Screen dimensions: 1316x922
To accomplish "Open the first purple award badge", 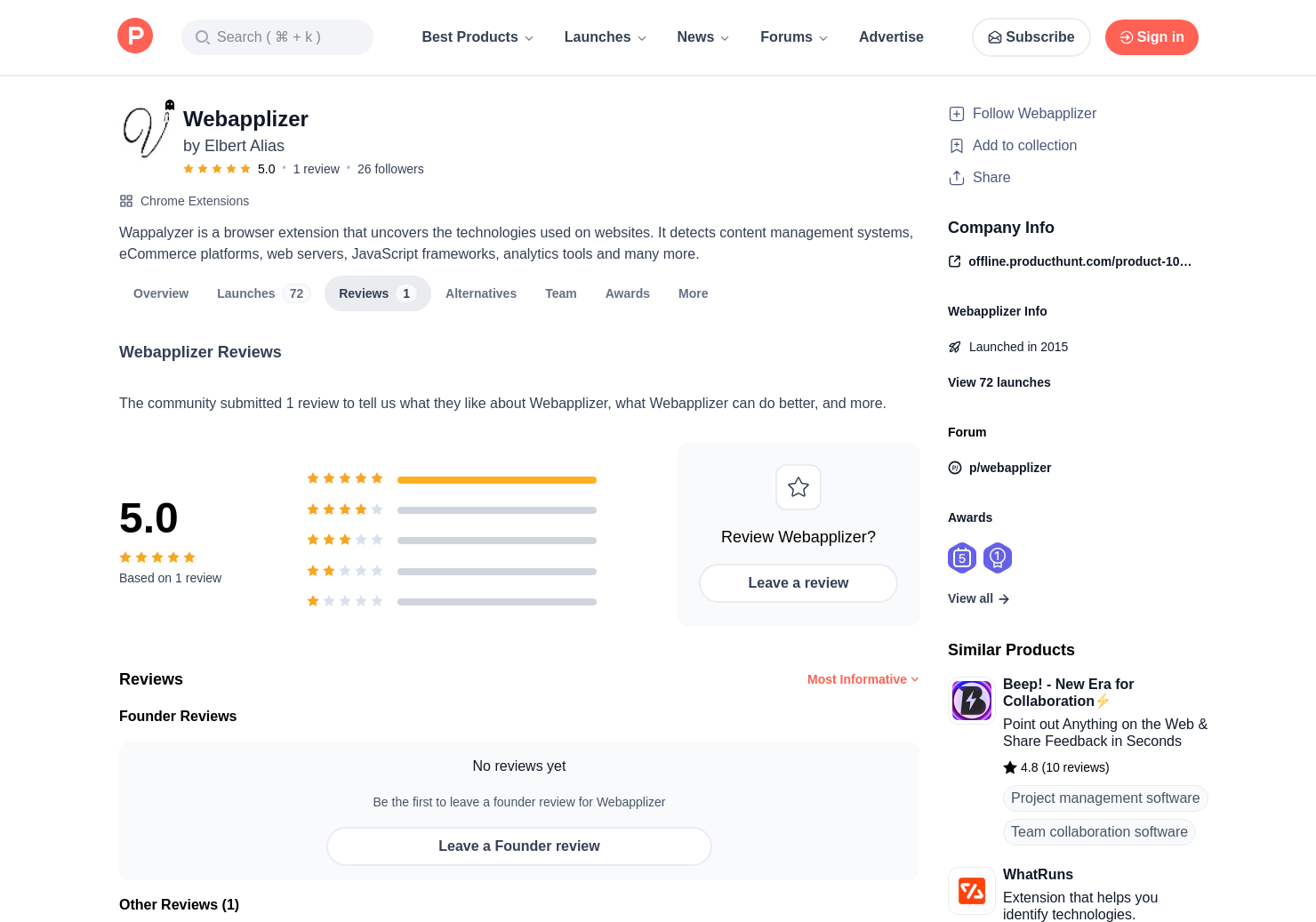I will 962,557.
